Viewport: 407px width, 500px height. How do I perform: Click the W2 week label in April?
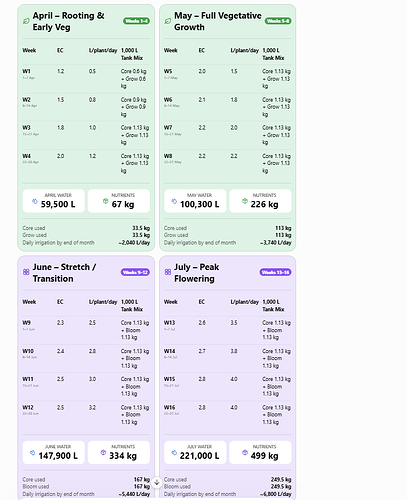tap(26, 100)
